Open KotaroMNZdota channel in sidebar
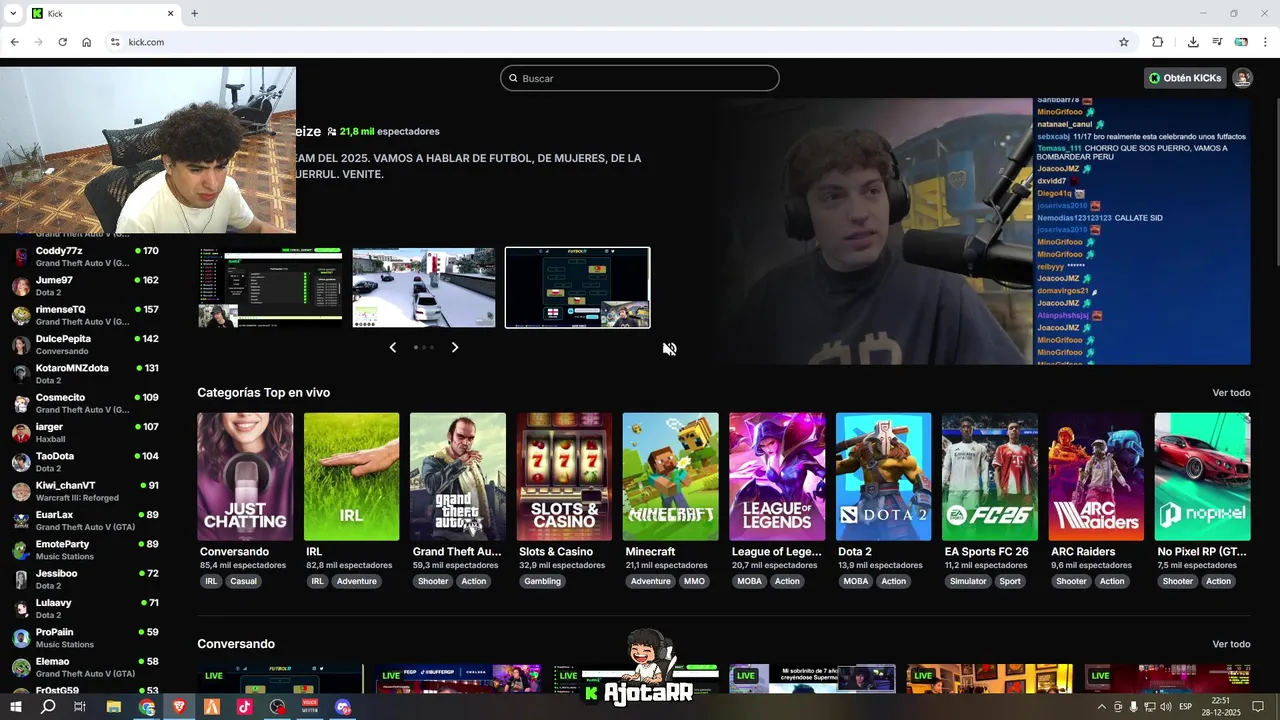The image size is (1280, 720). tap(85, 374)
